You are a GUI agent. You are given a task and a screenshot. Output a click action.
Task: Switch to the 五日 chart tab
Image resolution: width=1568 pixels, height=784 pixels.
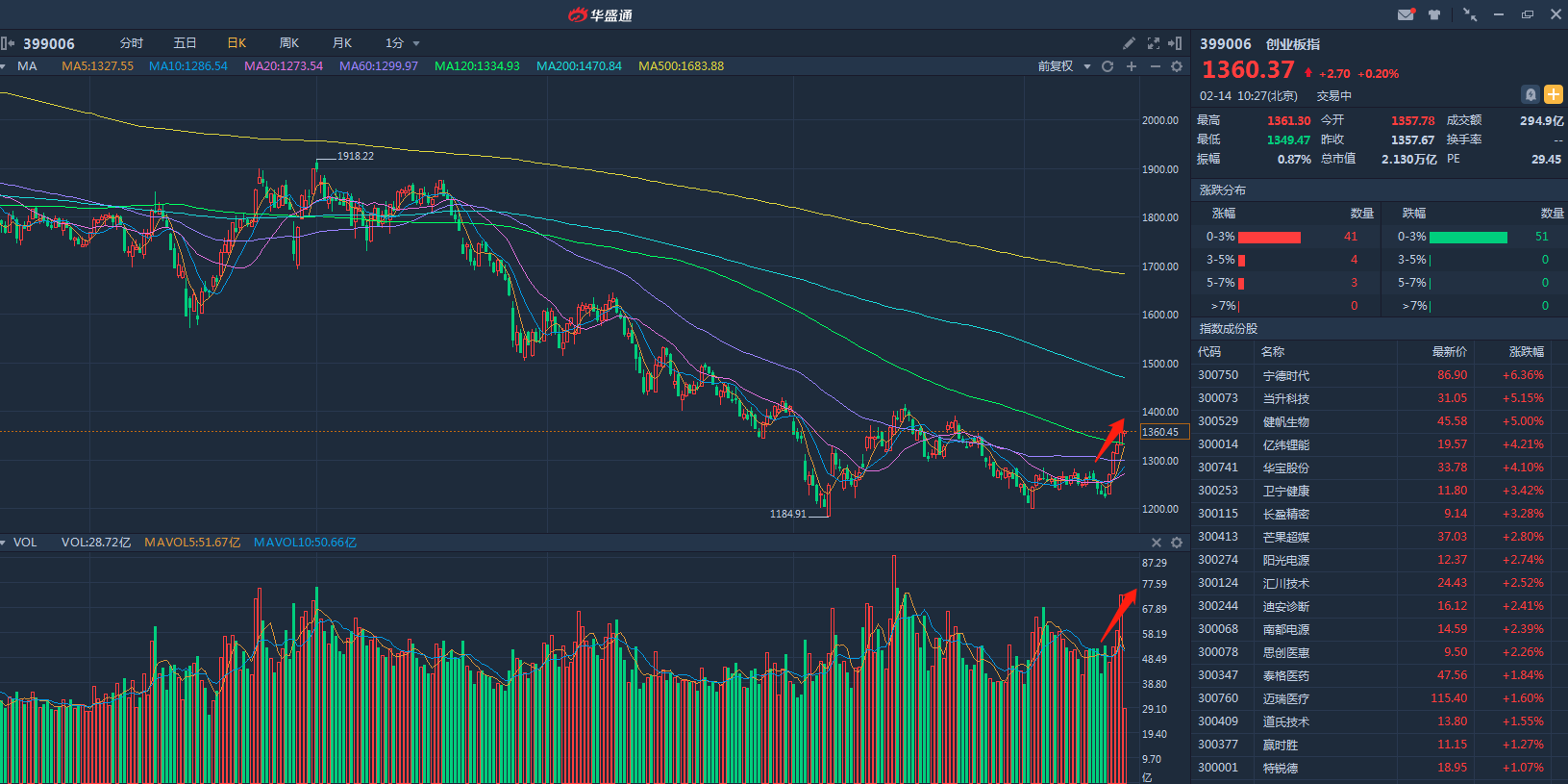tap(185, 43)
